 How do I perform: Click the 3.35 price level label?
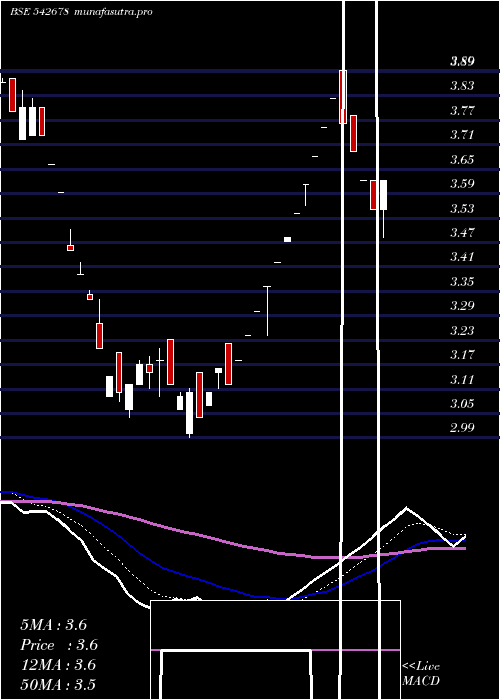[x=462, y=282]
